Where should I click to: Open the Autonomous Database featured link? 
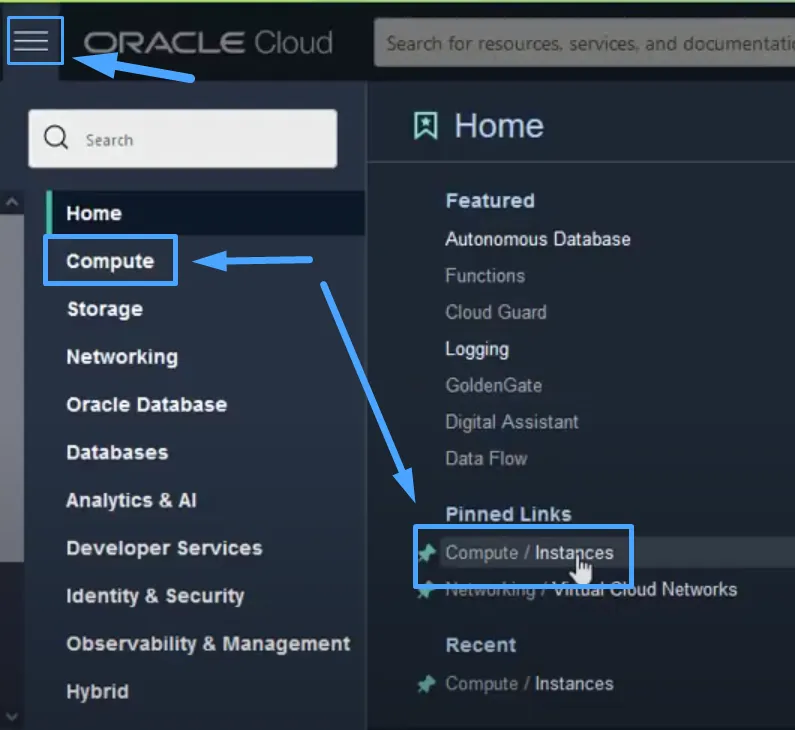[x=537, y=239]
